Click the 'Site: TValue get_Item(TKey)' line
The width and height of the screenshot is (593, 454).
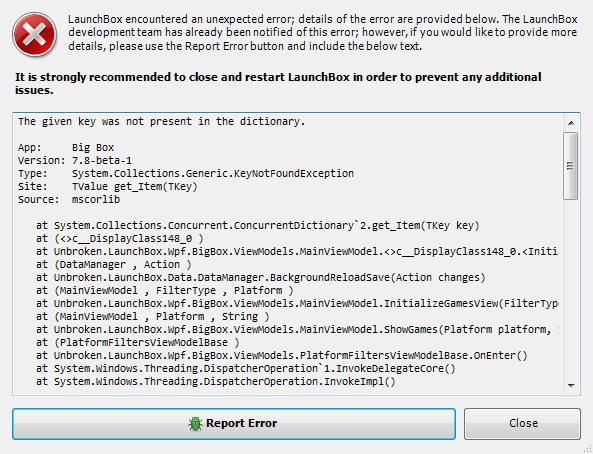coord(108,187)
